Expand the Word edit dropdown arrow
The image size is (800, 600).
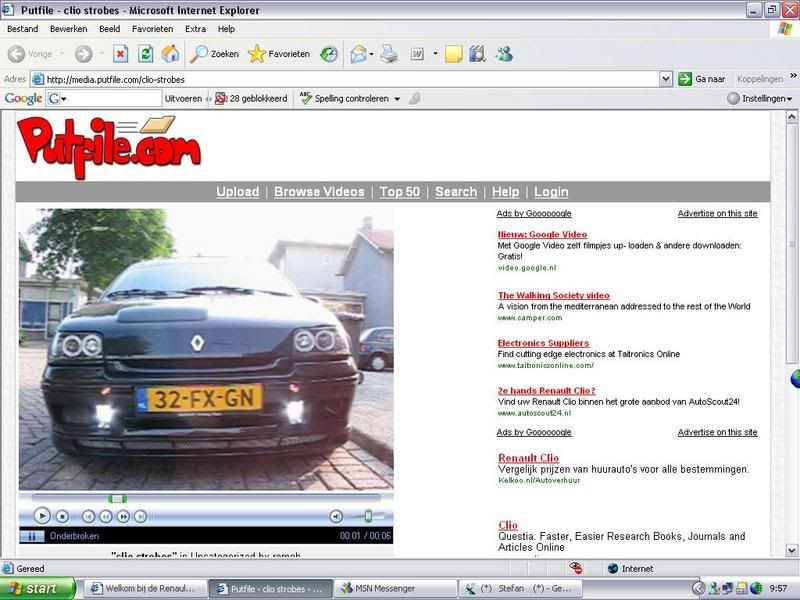coord(435,54)
